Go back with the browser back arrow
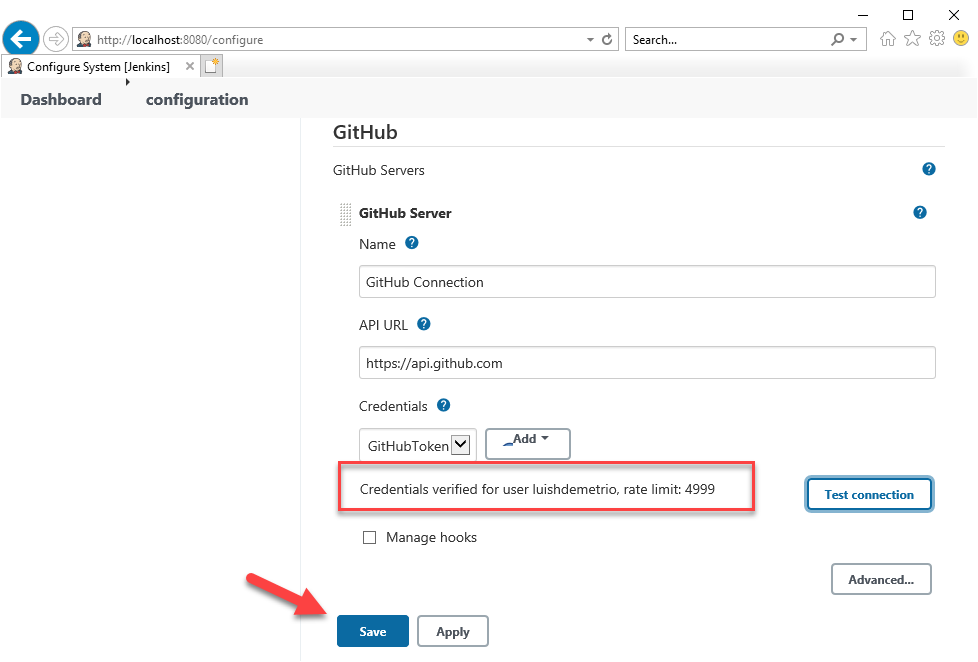This screenshot has height=662, width=978. pyautogui.click(x=21, y=39)
